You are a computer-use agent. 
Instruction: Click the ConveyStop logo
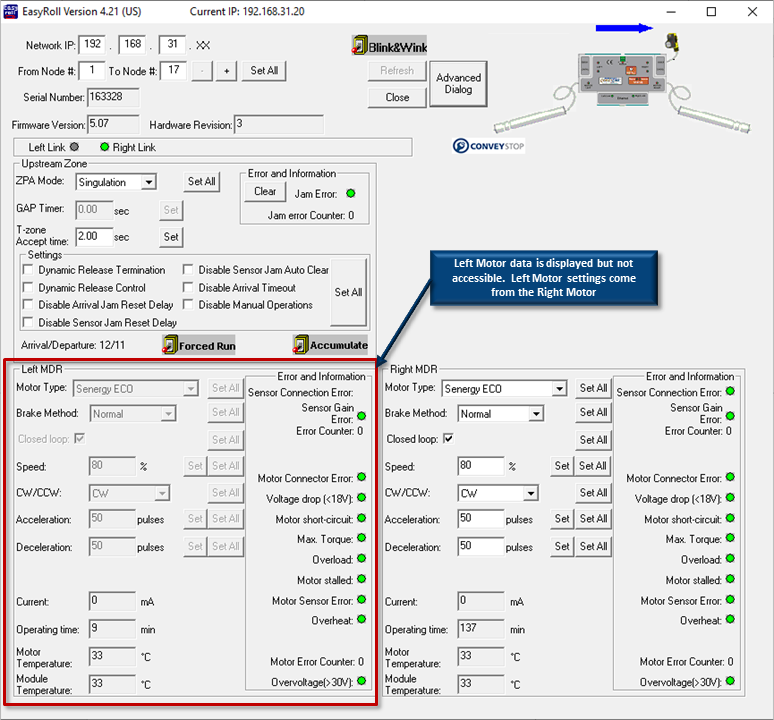488,146
